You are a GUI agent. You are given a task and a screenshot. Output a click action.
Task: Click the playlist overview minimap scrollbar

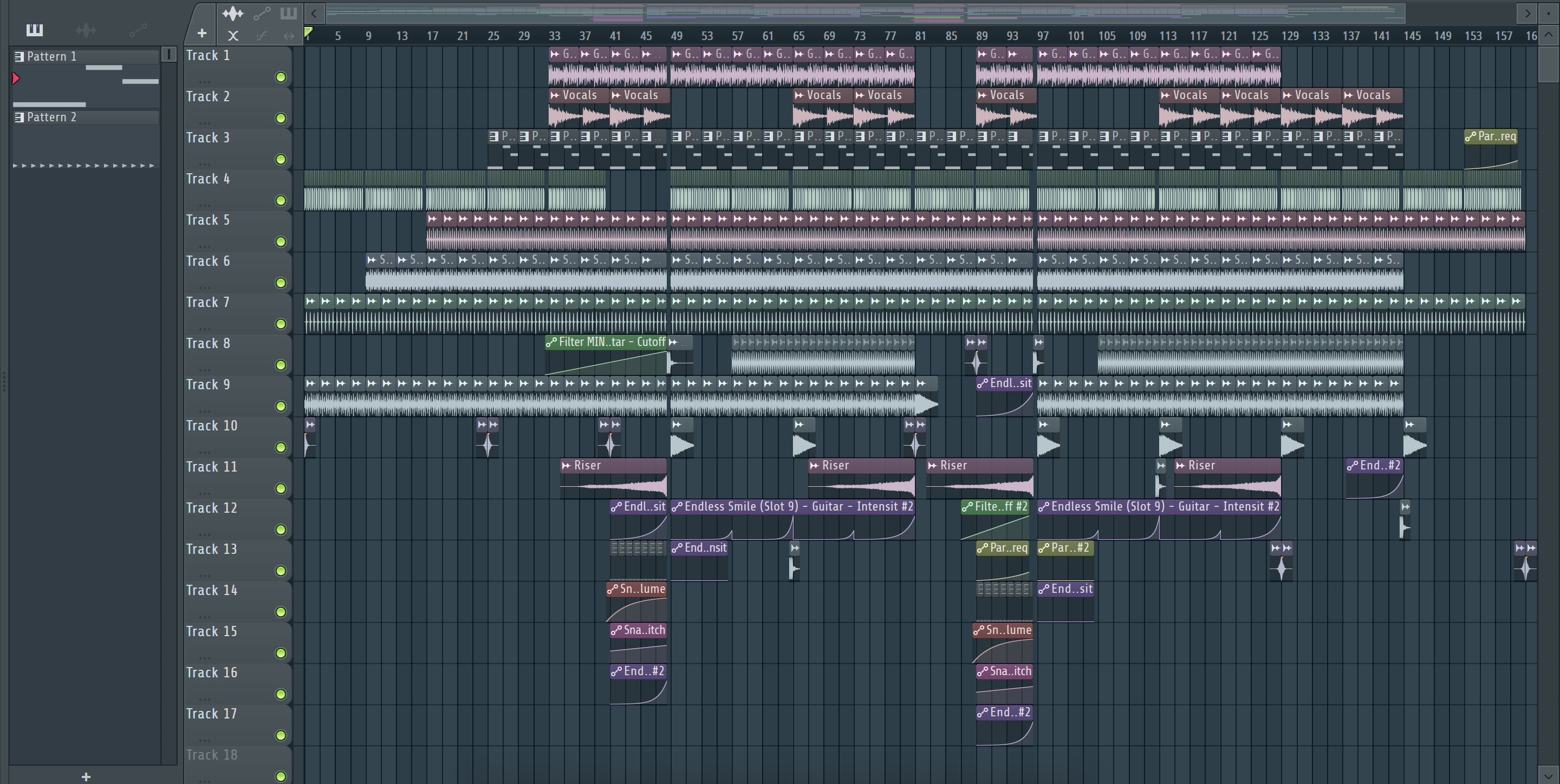coord(865,12)
